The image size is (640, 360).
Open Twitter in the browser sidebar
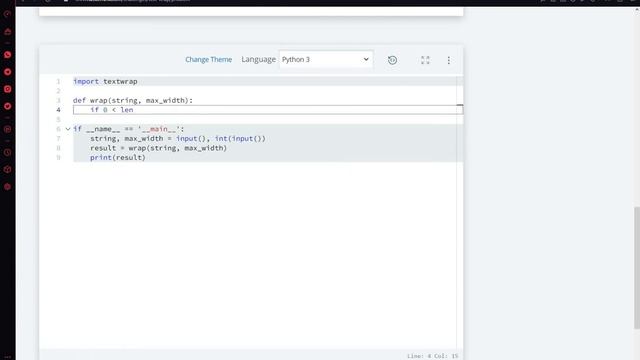[x=7, y=106]
